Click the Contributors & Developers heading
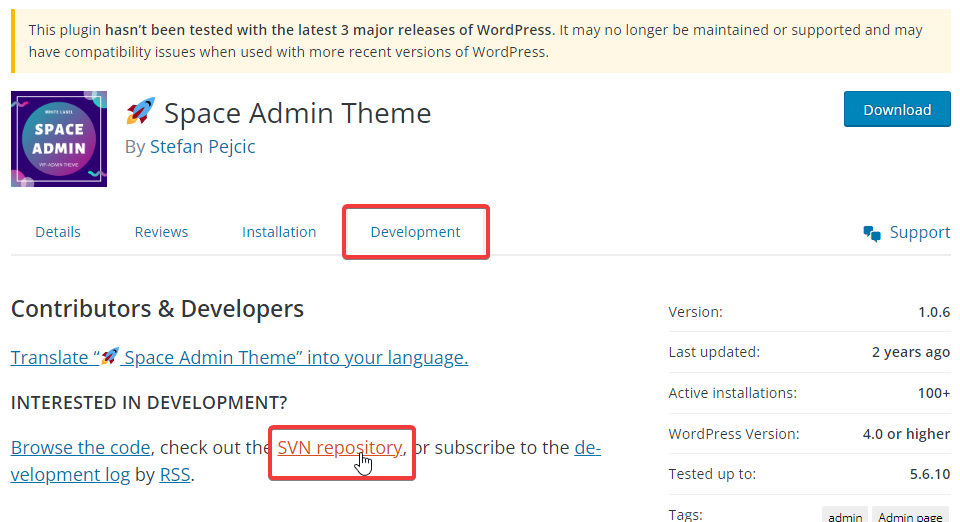 (157, 309)
